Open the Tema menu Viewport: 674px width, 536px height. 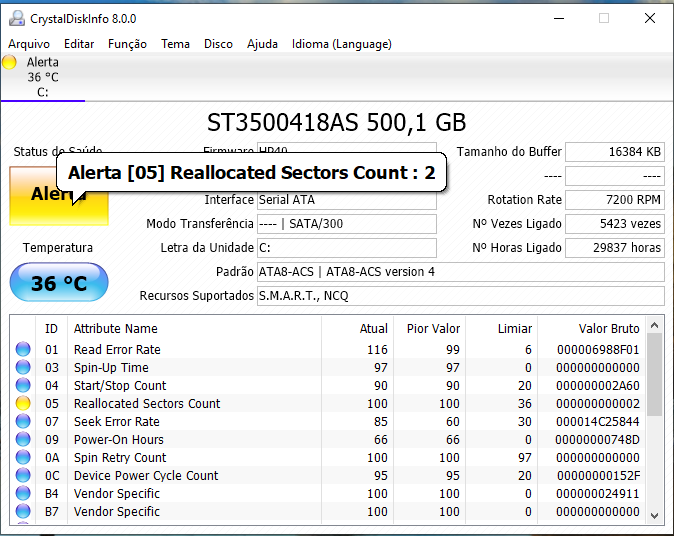tap(175, 44)
